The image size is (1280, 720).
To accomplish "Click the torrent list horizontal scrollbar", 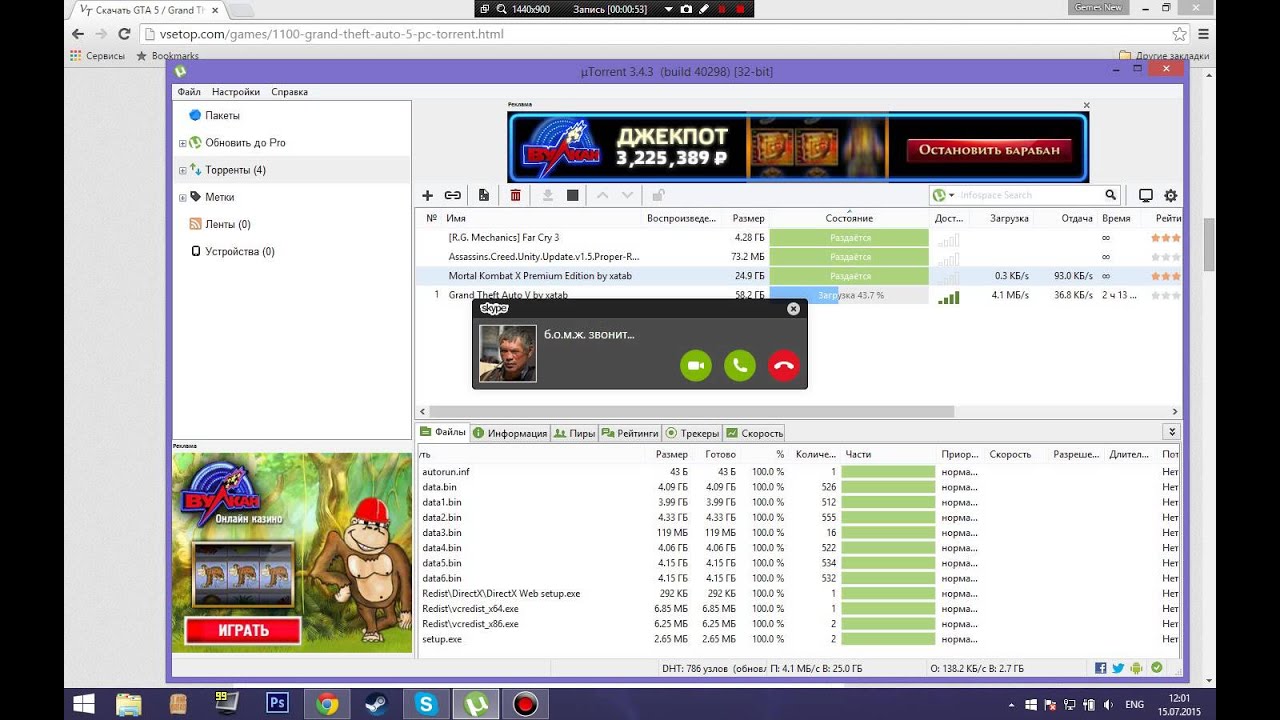I will [690, 411].
